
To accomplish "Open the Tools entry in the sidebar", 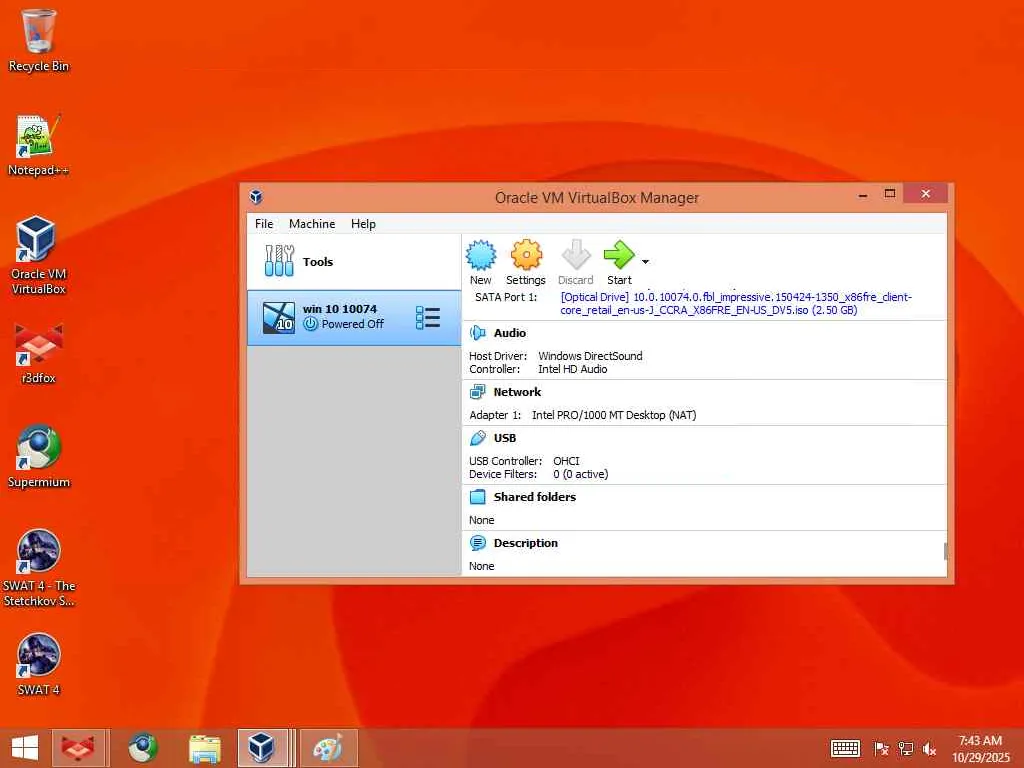I will 354,262.
